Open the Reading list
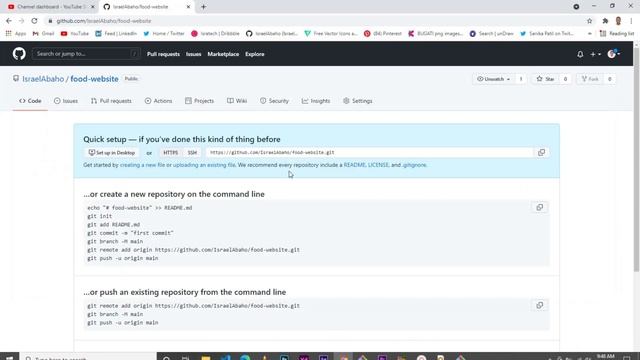 tap(617, 33)
